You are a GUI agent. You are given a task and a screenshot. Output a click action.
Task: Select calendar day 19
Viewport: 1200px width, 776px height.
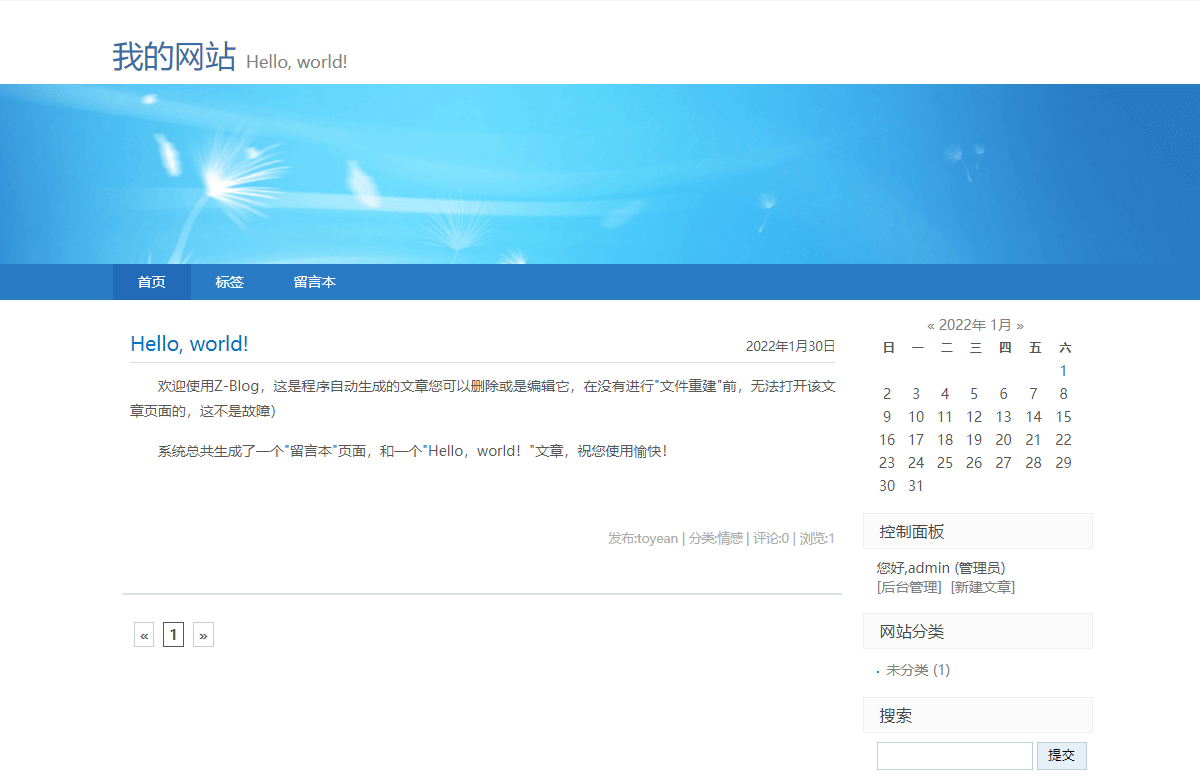click(974, 440)
